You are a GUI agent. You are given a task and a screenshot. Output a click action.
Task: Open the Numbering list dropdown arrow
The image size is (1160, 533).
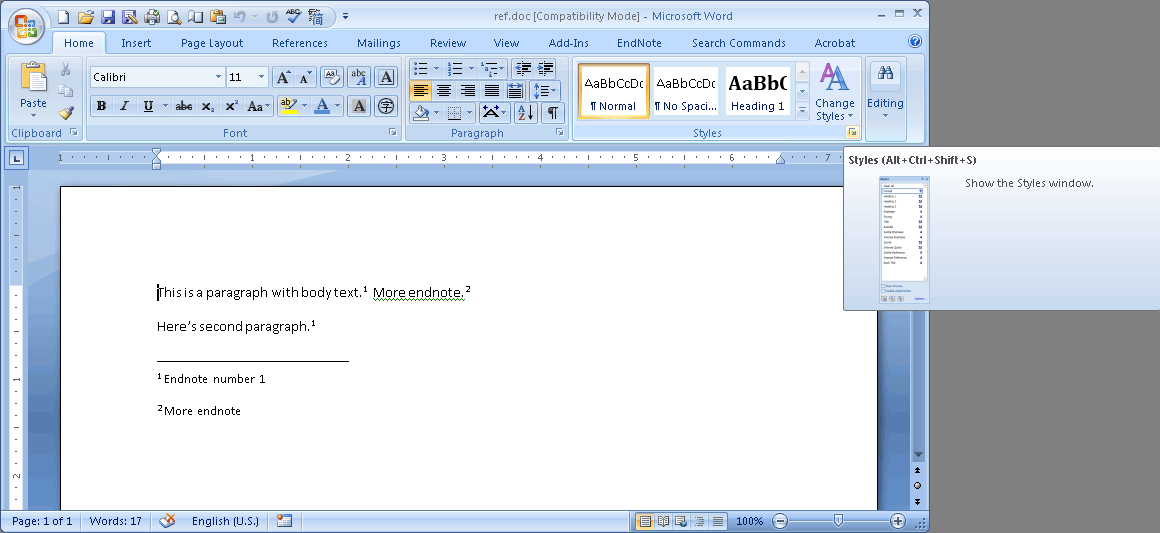pos(471,69)
